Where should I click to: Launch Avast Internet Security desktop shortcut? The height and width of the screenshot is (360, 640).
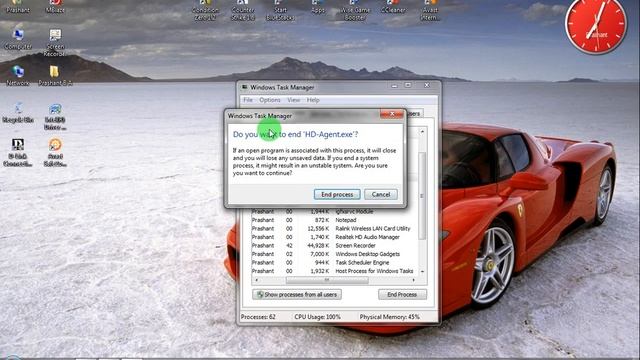[x=430, y=10]
